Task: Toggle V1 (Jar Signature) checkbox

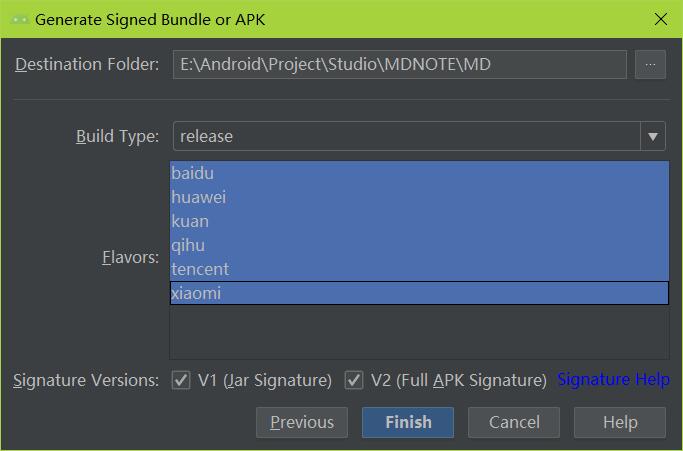Action: (181, 380)
